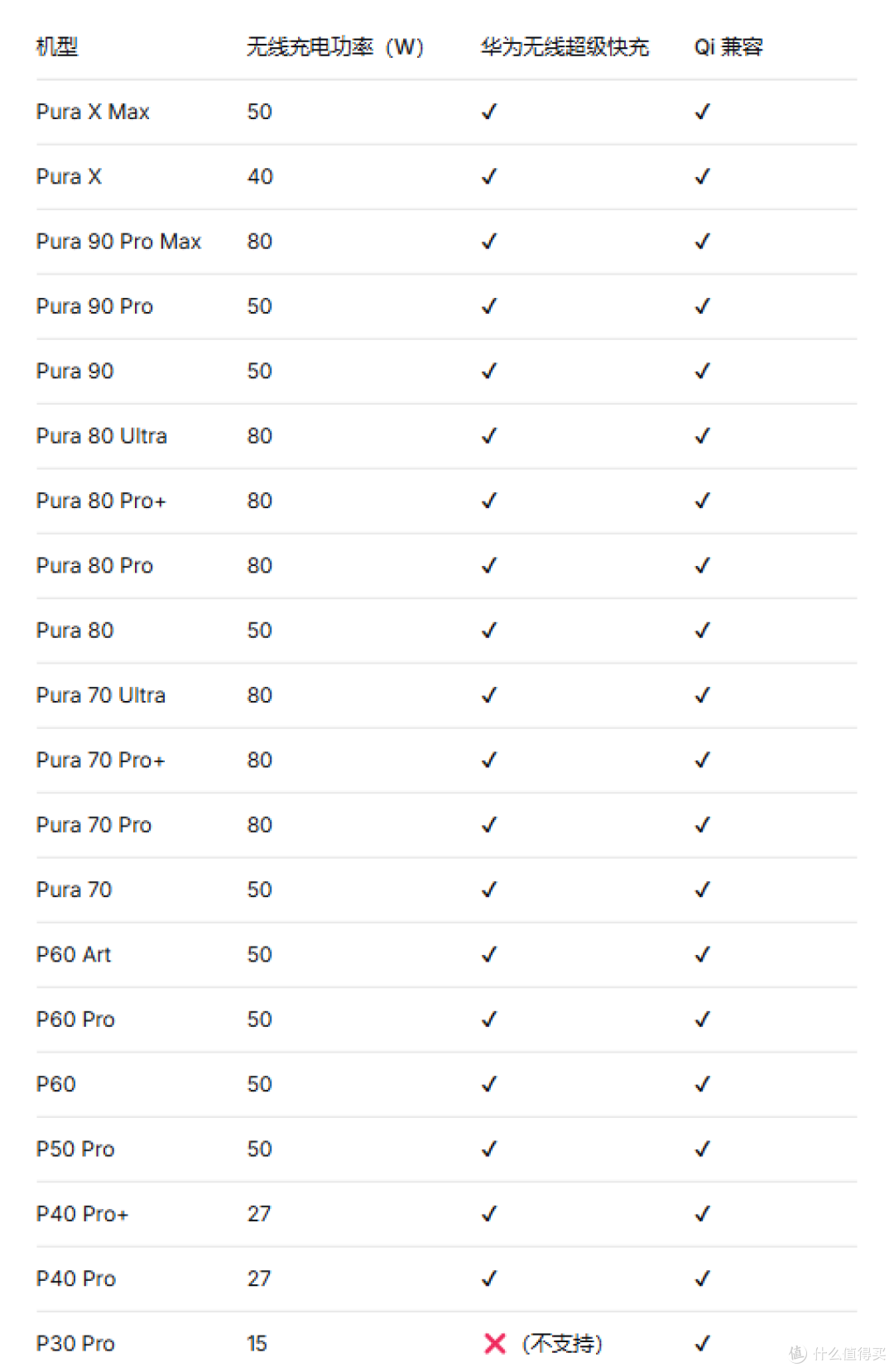The image size is (894, 1372).
Task: Click Pura X Max super fast charge checkmark
Action: 489,111
